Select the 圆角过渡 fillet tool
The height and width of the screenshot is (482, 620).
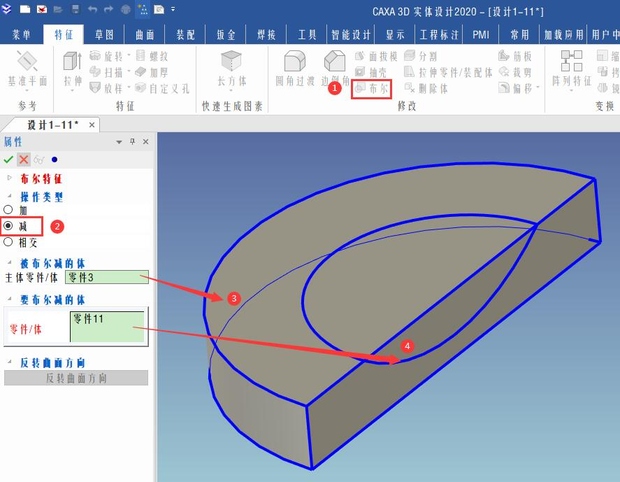click(295, 68)
